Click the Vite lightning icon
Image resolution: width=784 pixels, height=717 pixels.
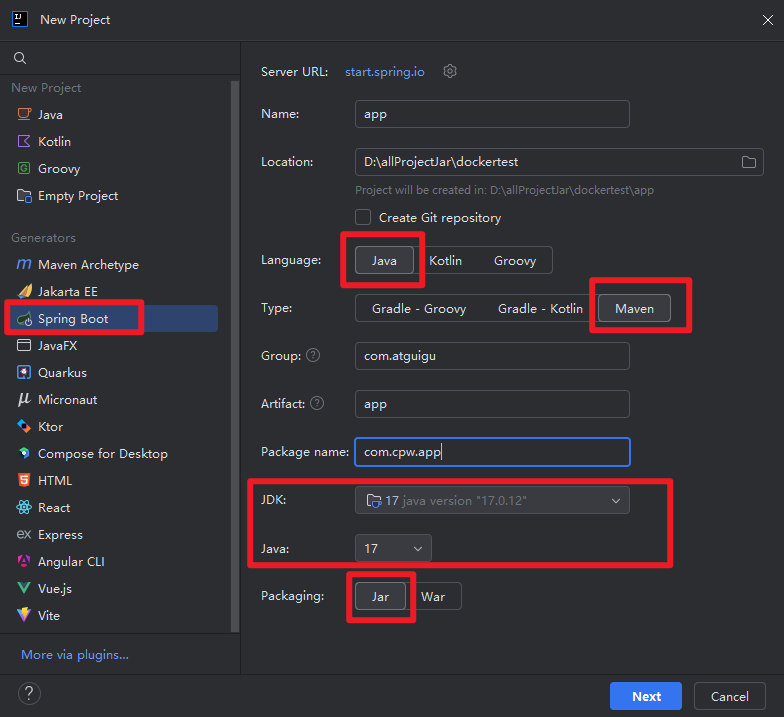pyautogui.click(x=24, y=615)
